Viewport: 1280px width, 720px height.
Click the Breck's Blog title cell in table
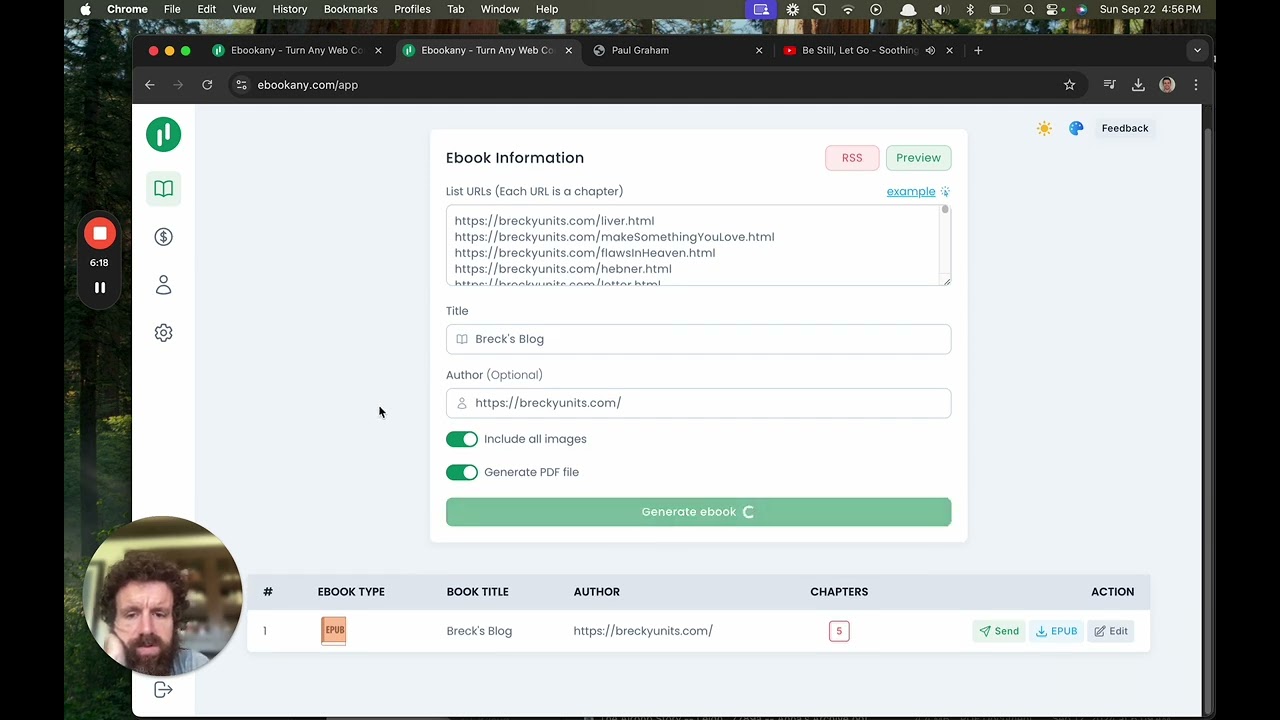[479, 631]
